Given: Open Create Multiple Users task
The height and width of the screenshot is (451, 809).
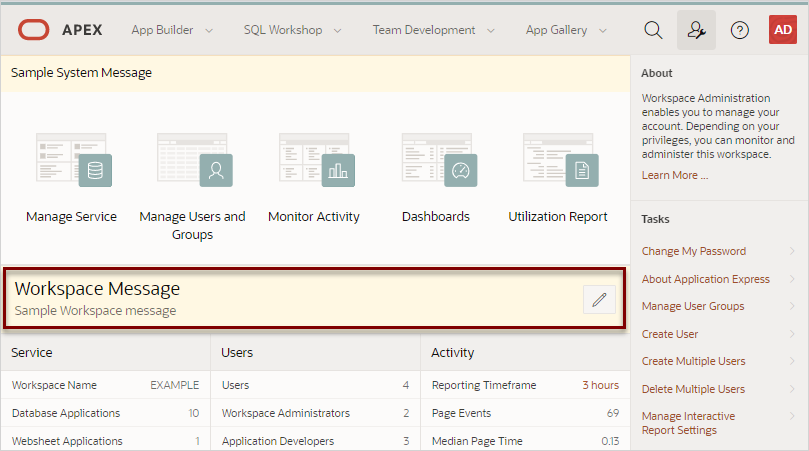Looking at the screenshot, I should tap(693, 361).
